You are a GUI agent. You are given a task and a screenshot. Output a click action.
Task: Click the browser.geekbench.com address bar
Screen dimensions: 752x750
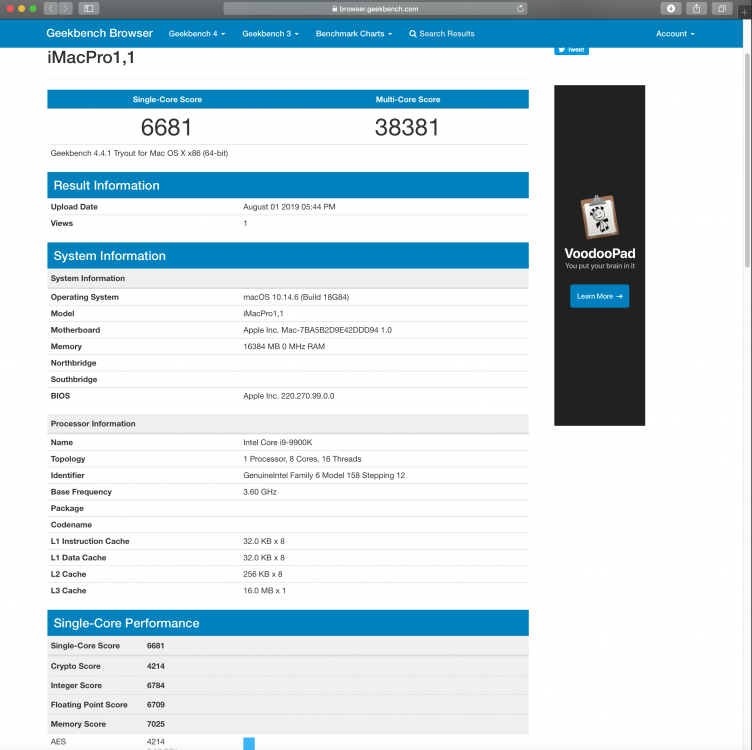pyautogui.click(x=375, y=9)
